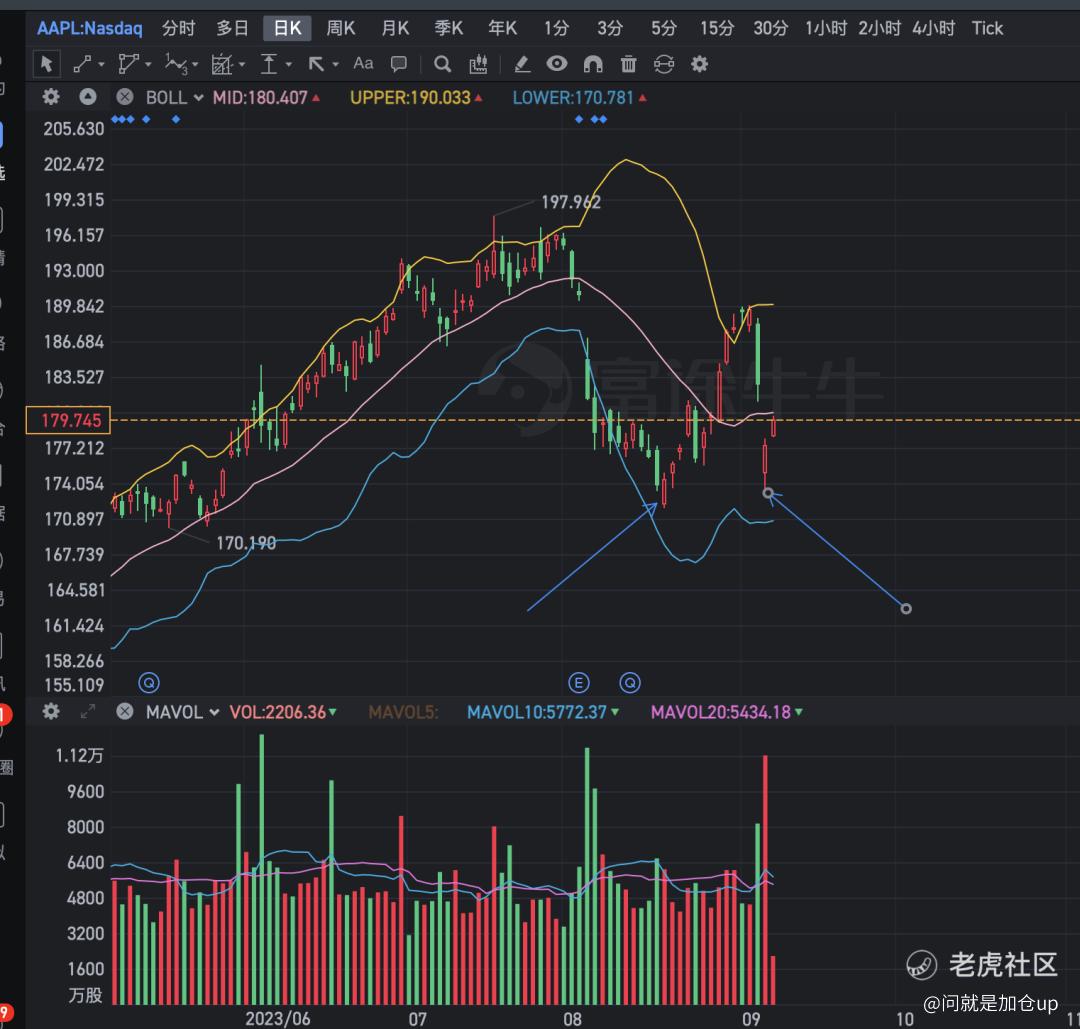Delete drawings with the trash icon
The height and width of the screenshot is (1029, 1080).
pos(628,64)
